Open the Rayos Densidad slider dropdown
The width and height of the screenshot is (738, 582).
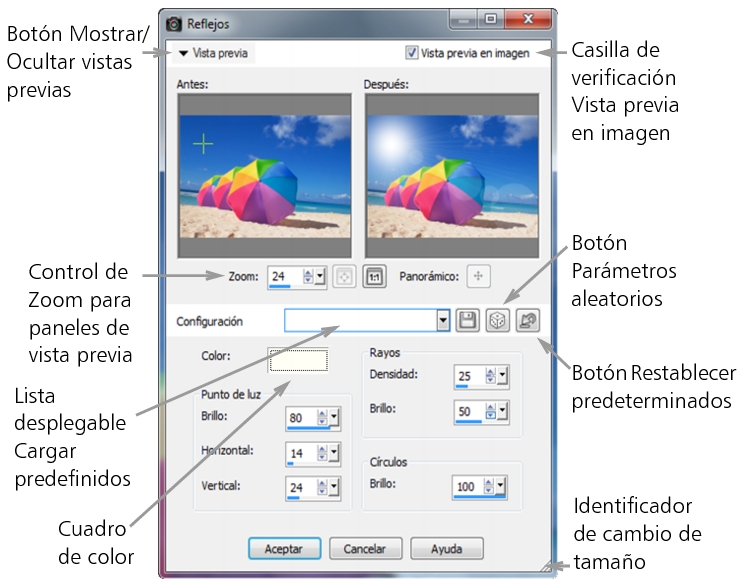click(503, 376)
